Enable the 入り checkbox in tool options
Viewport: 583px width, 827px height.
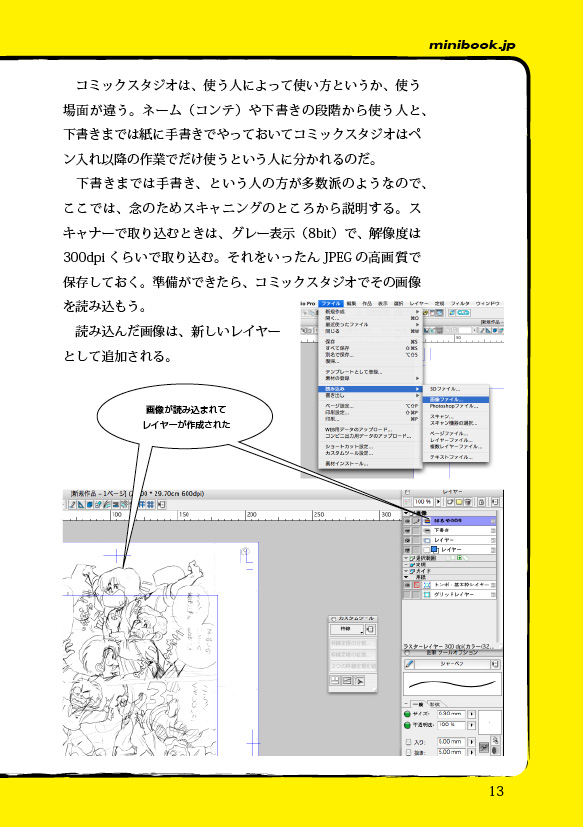[x=408, y=742]
